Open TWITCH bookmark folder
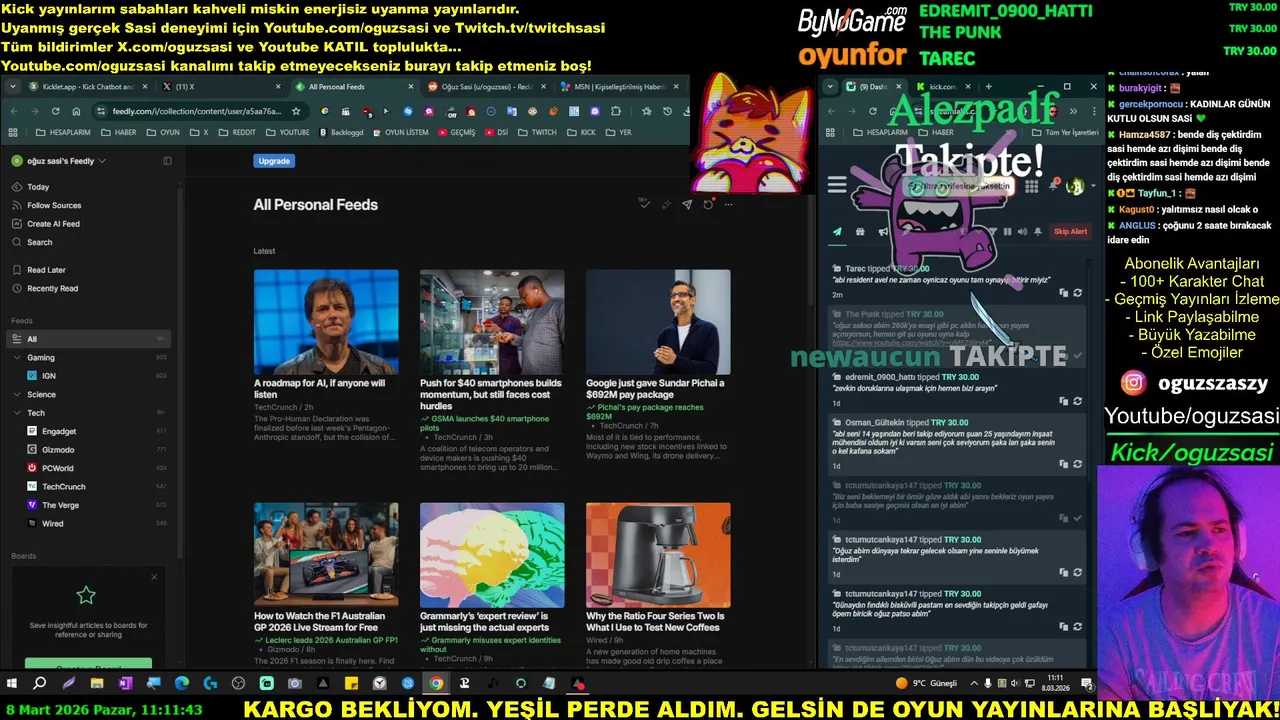 537,132
